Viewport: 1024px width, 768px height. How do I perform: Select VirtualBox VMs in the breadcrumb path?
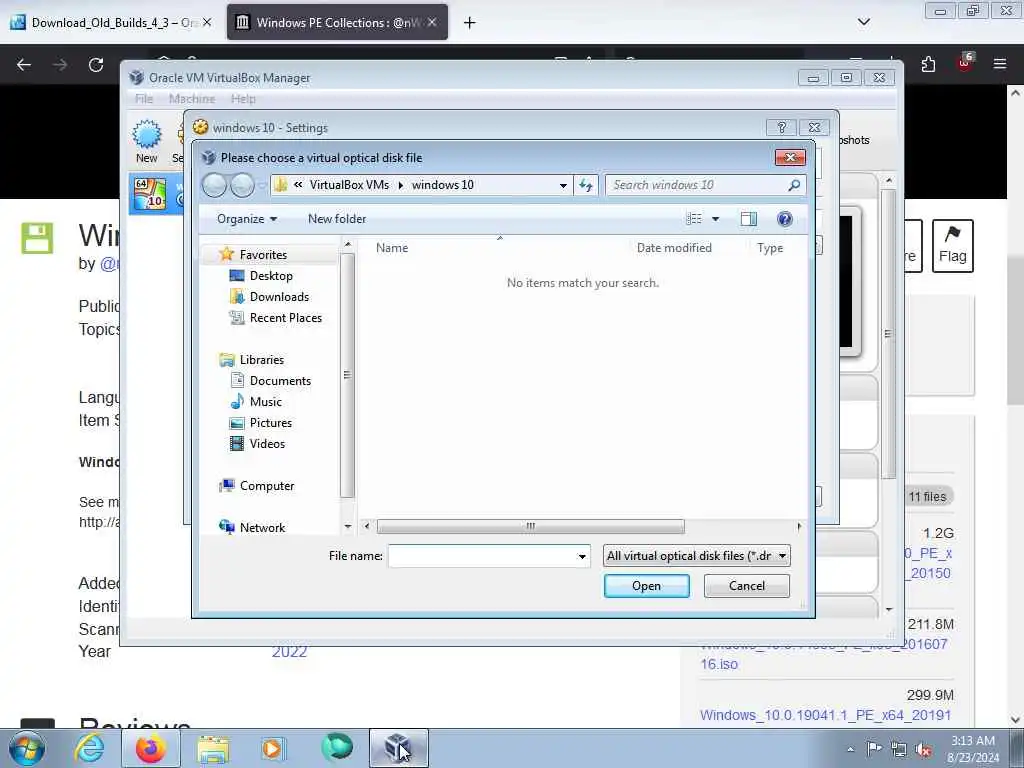point(349,185)
